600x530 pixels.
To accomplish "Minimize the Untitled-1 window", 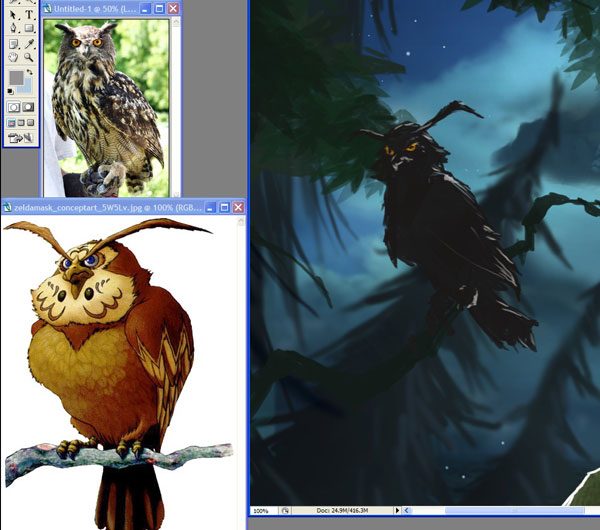I will pos(145,9).
